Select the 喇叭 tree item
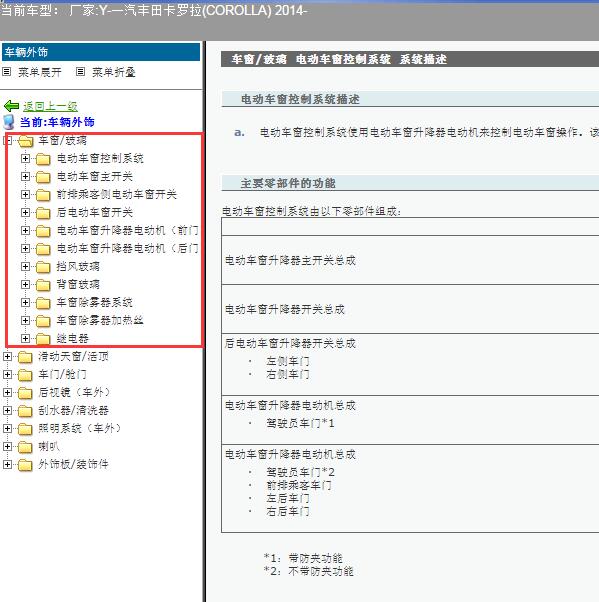Screen dimensions: 599x602 tap(49, 446)
